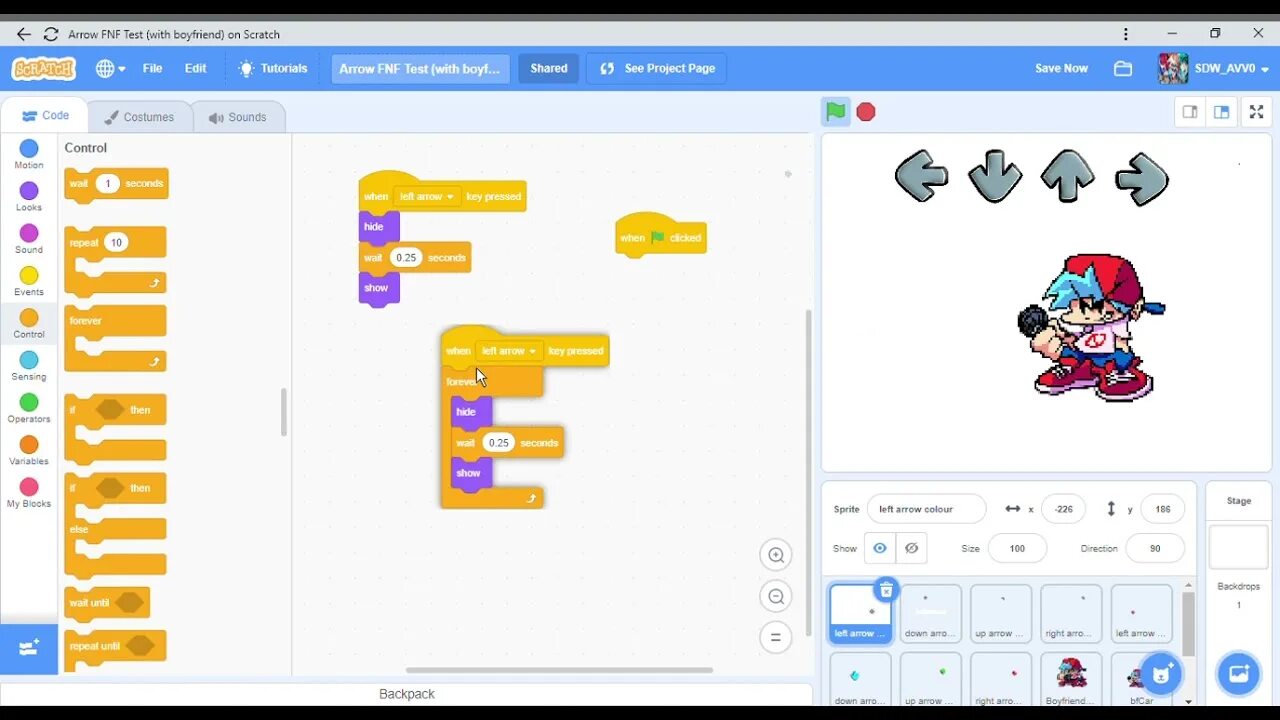Show the sprite with the eye icon

point(880,548)
